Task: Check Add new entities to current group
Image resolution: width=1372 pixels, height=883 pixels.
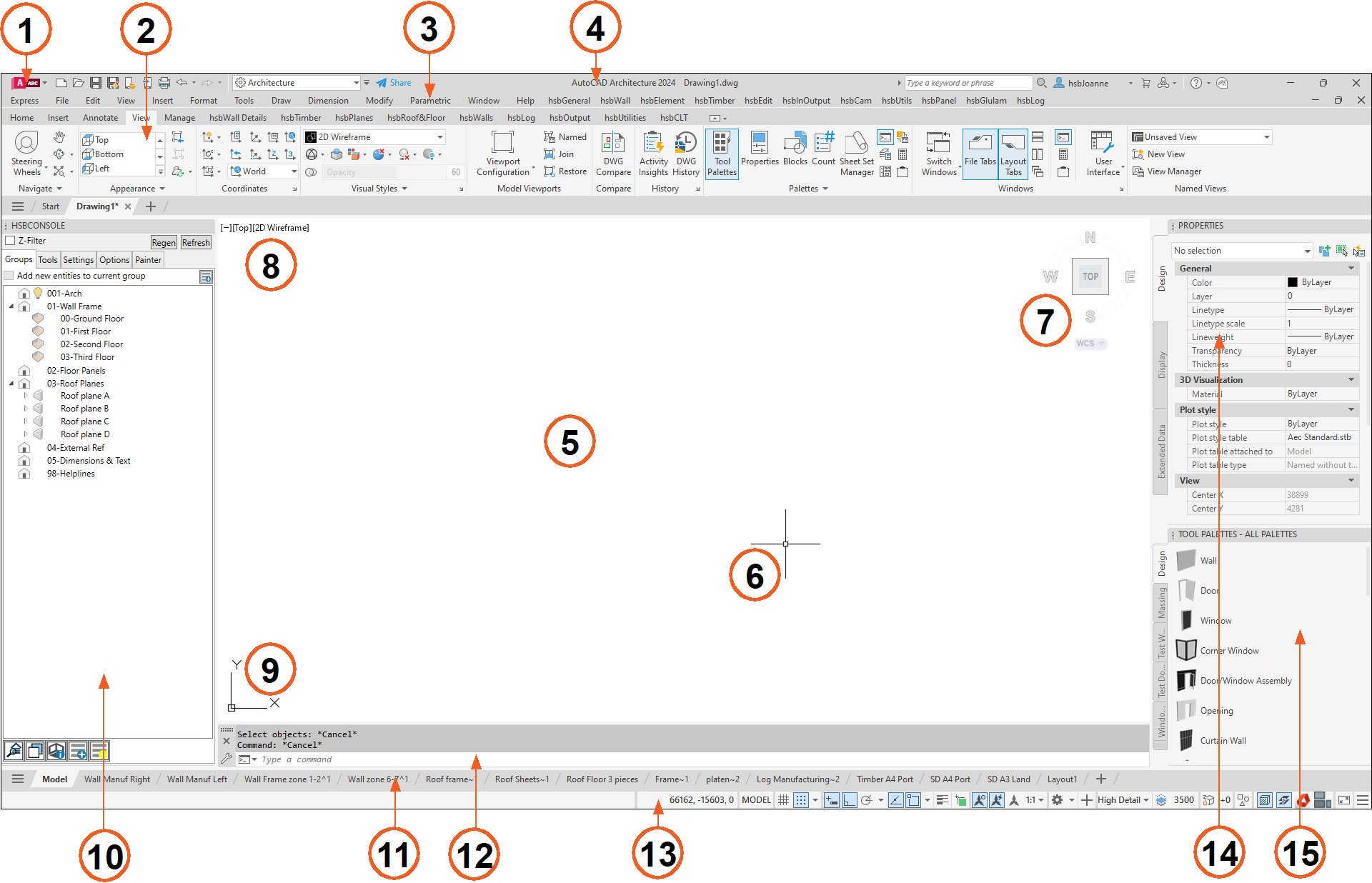Action: (x=9, y=276)
